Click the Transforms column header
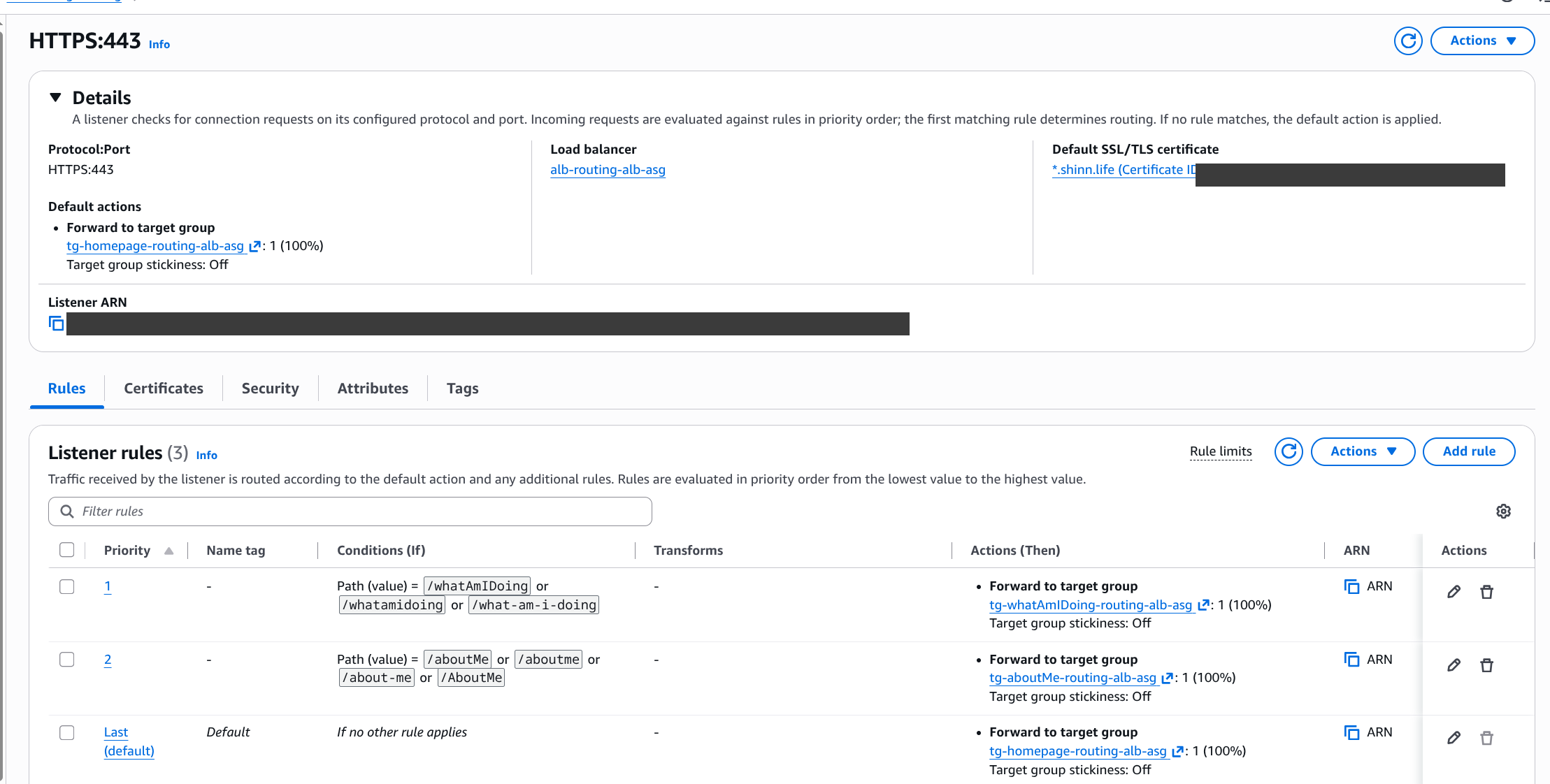 tap(688, 551)
